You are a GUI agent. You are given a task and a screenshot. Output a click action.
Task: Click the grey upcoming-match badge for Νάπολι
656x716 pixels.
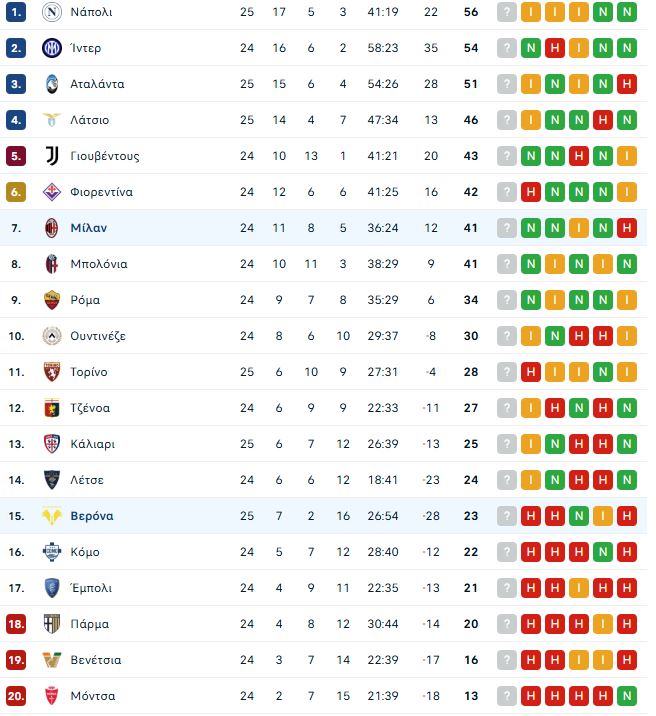[507, 12]
